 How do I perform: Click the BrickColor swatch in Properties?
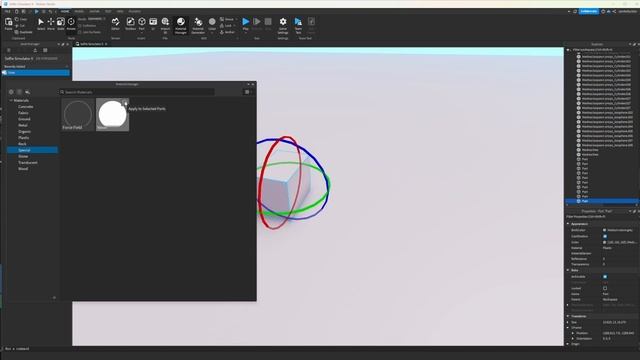tap(604, 230)
